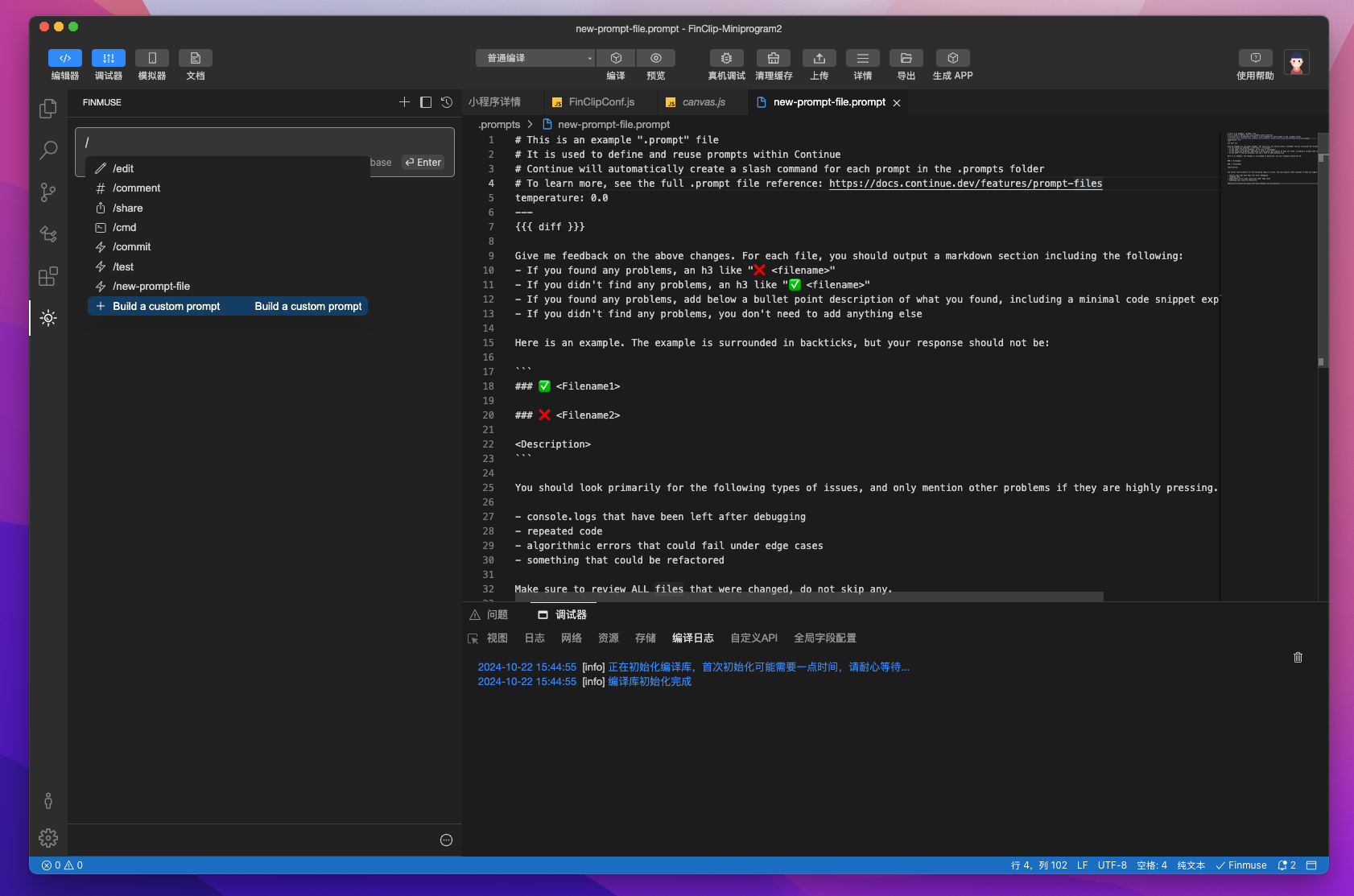Click the 真机调试 bug icon

click(x=726, y=58)
